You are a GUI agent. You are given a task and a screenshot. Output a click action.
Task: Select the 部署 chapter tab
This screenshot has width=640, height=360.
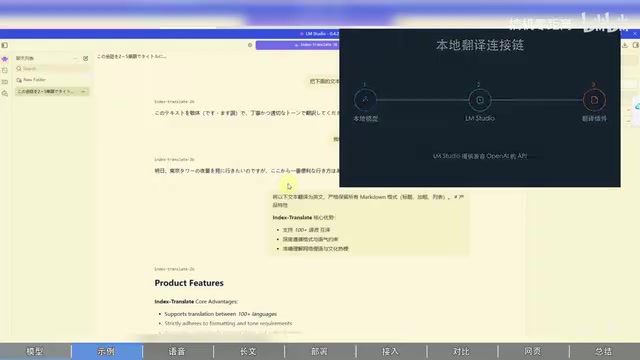320,351
